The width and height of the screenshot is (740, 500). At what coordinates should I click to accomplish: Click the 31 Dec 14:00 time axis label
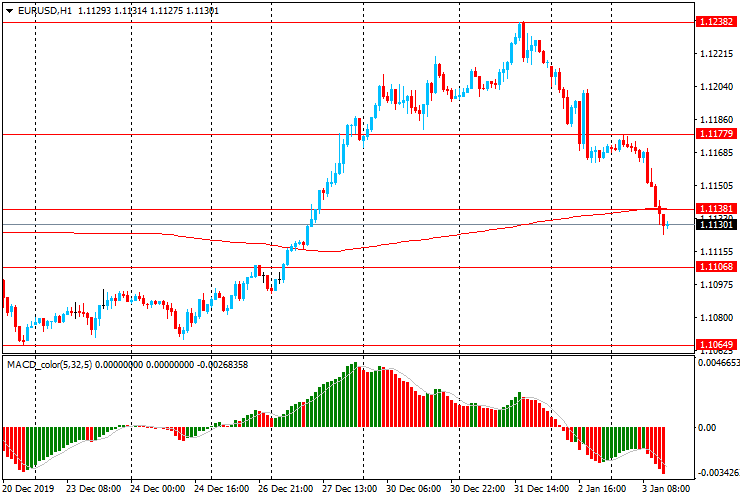(541, 488)
